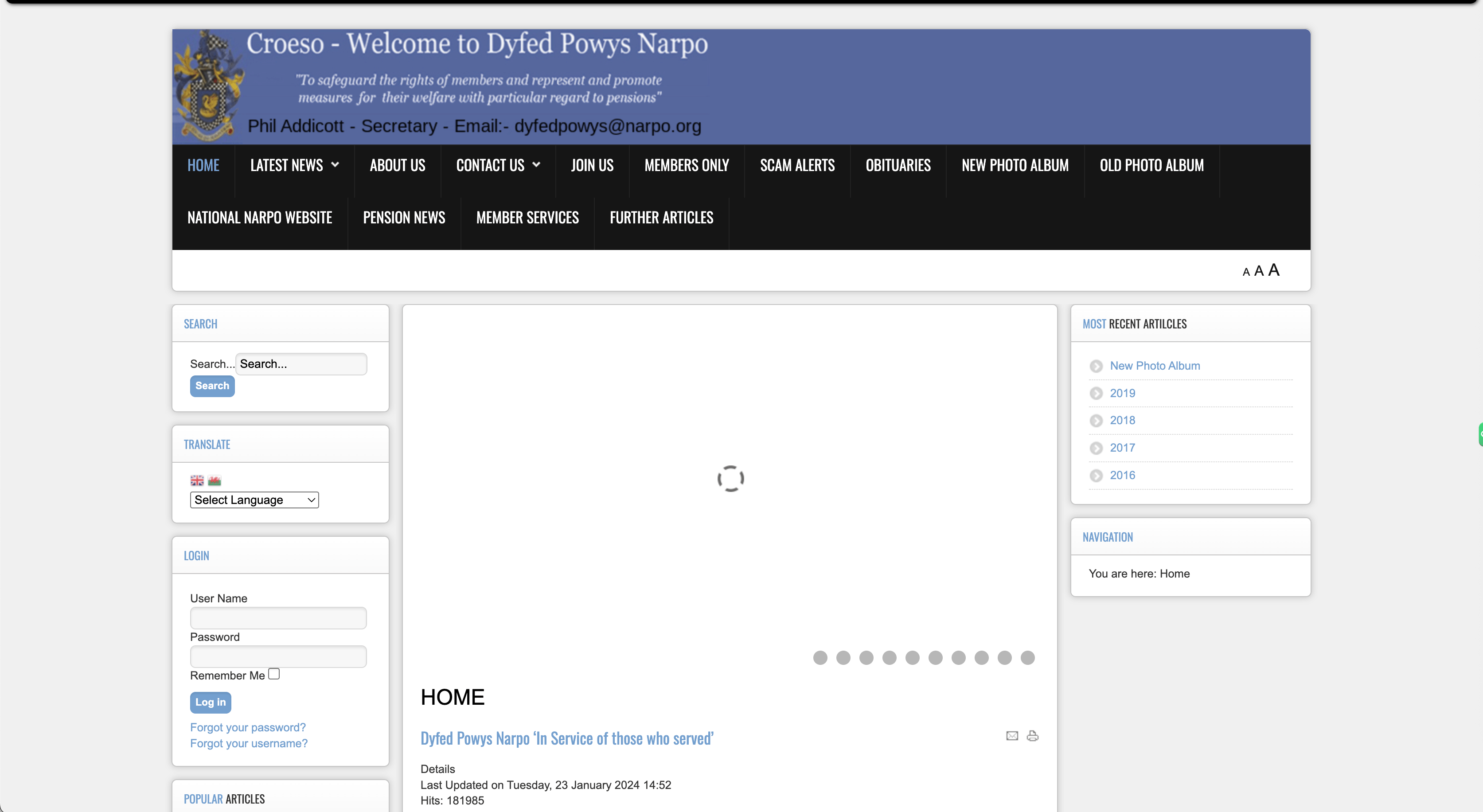The width and height of the screenshot is (1483, 812).
Task: Click the 'Hits: 181985' text
Action: pos(453,800)
